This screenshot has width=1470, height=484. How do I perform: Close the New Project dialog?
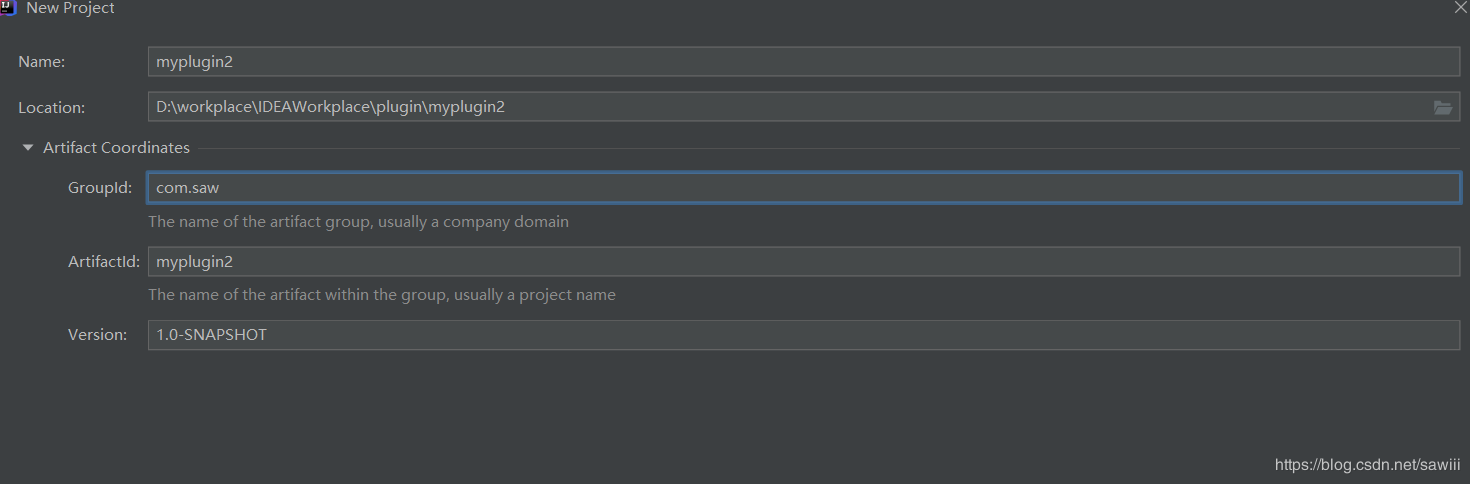coord(1460,7)
